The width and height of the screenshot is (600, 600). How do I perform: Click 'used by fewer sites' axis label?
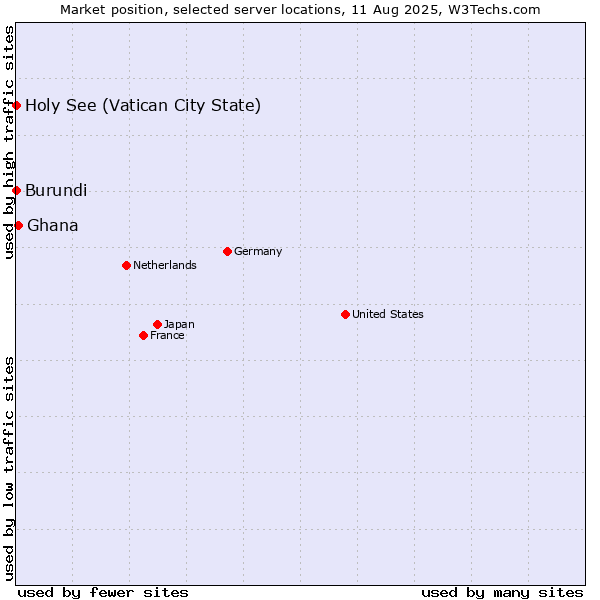pos(103,593)
